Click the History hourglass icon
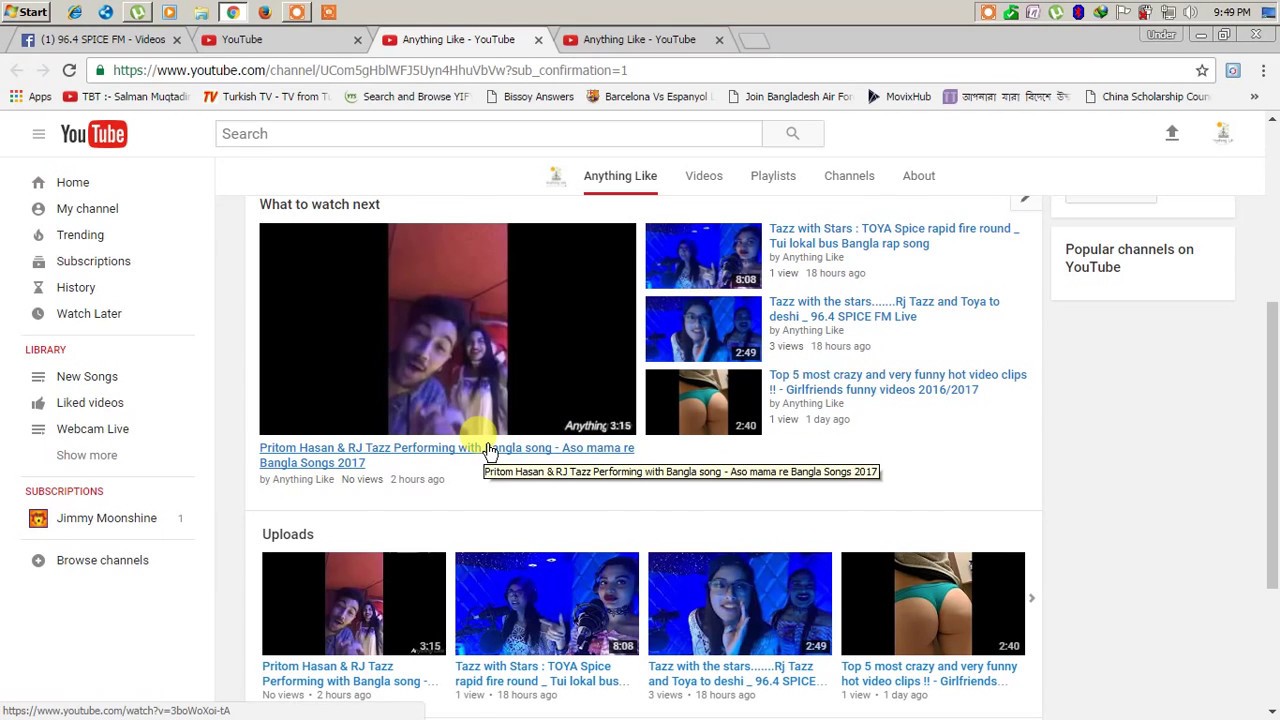Screen dimensions: 1280x720 pyautogui.click(x=38, y=287)
